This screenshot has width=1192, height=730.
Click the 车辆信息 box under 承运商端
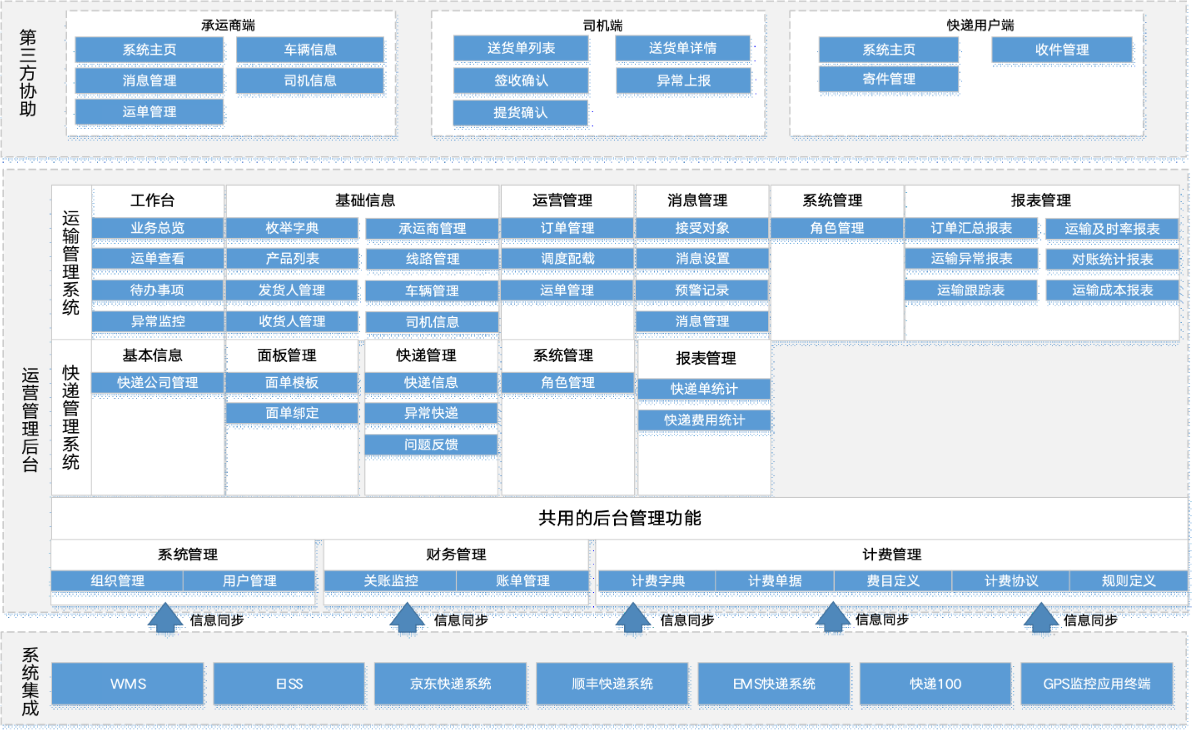[310, 49]
